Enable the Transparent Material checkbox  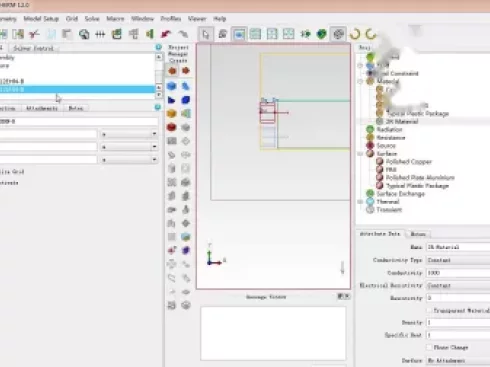point(429,310)
